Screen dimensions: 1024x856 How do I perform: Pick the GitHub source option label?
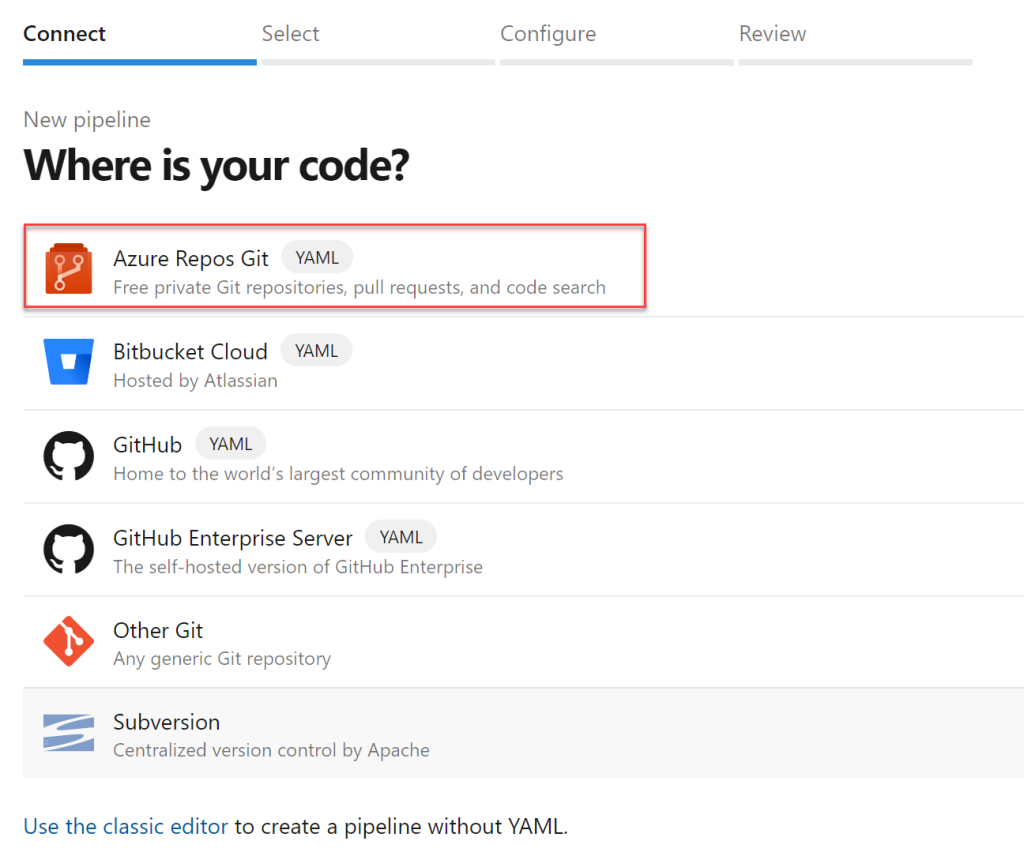pos(147,445)
